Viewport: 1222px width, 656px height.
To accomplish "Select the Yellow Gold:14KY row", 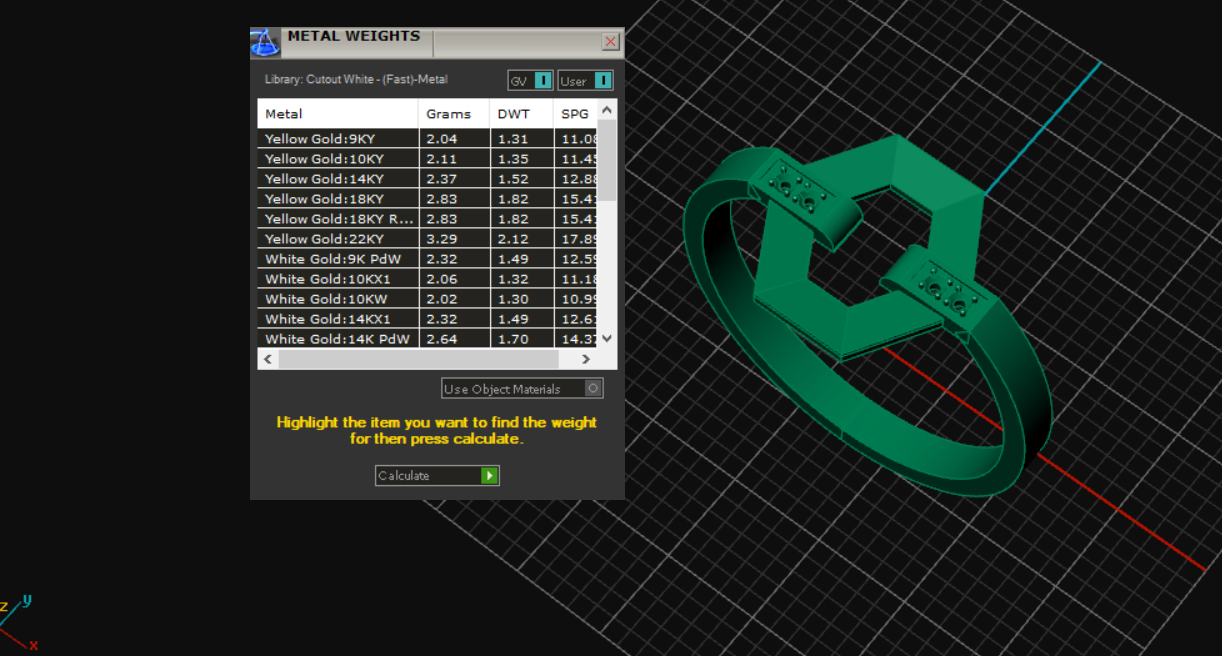I will click(x=337, y=179).
